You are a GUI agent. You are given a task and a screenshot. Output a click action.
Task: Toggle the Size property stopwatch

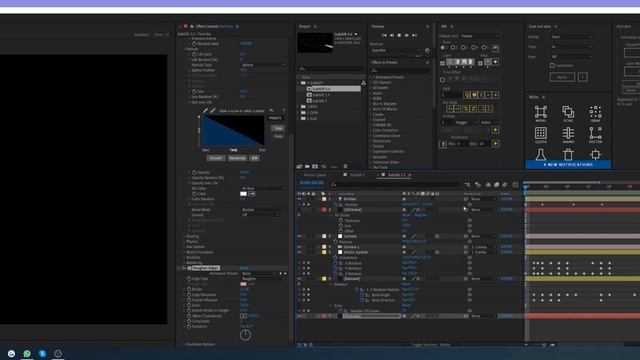click(x=194, y=91)
